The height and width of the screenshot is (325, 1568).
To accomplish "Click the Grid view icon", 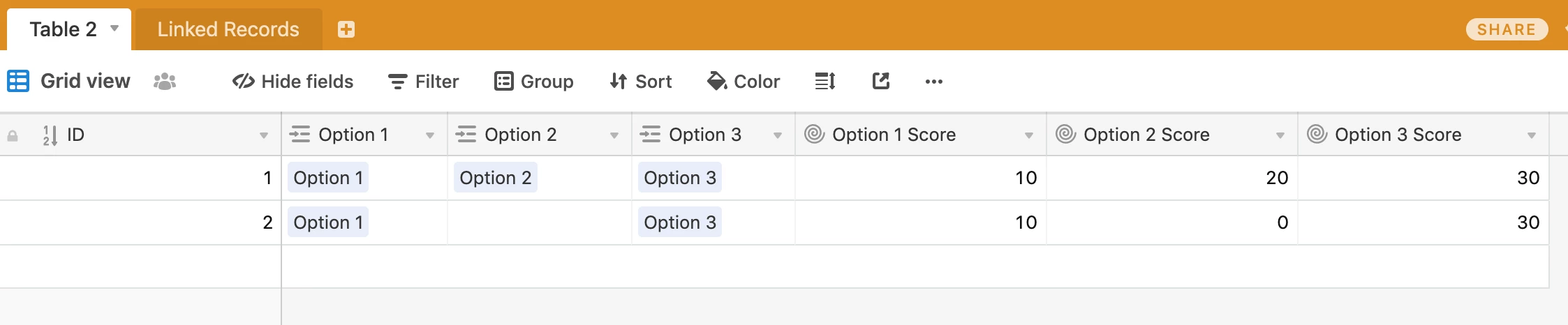I will coord(18,81).
